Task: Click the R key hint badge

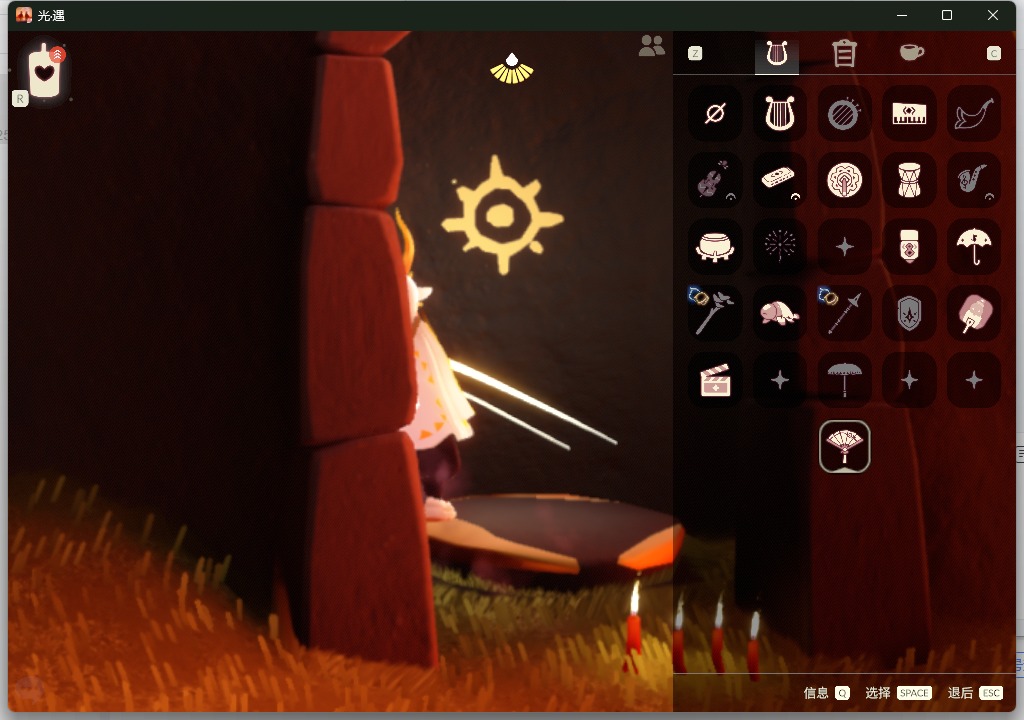Action: [x=20, y=99]
